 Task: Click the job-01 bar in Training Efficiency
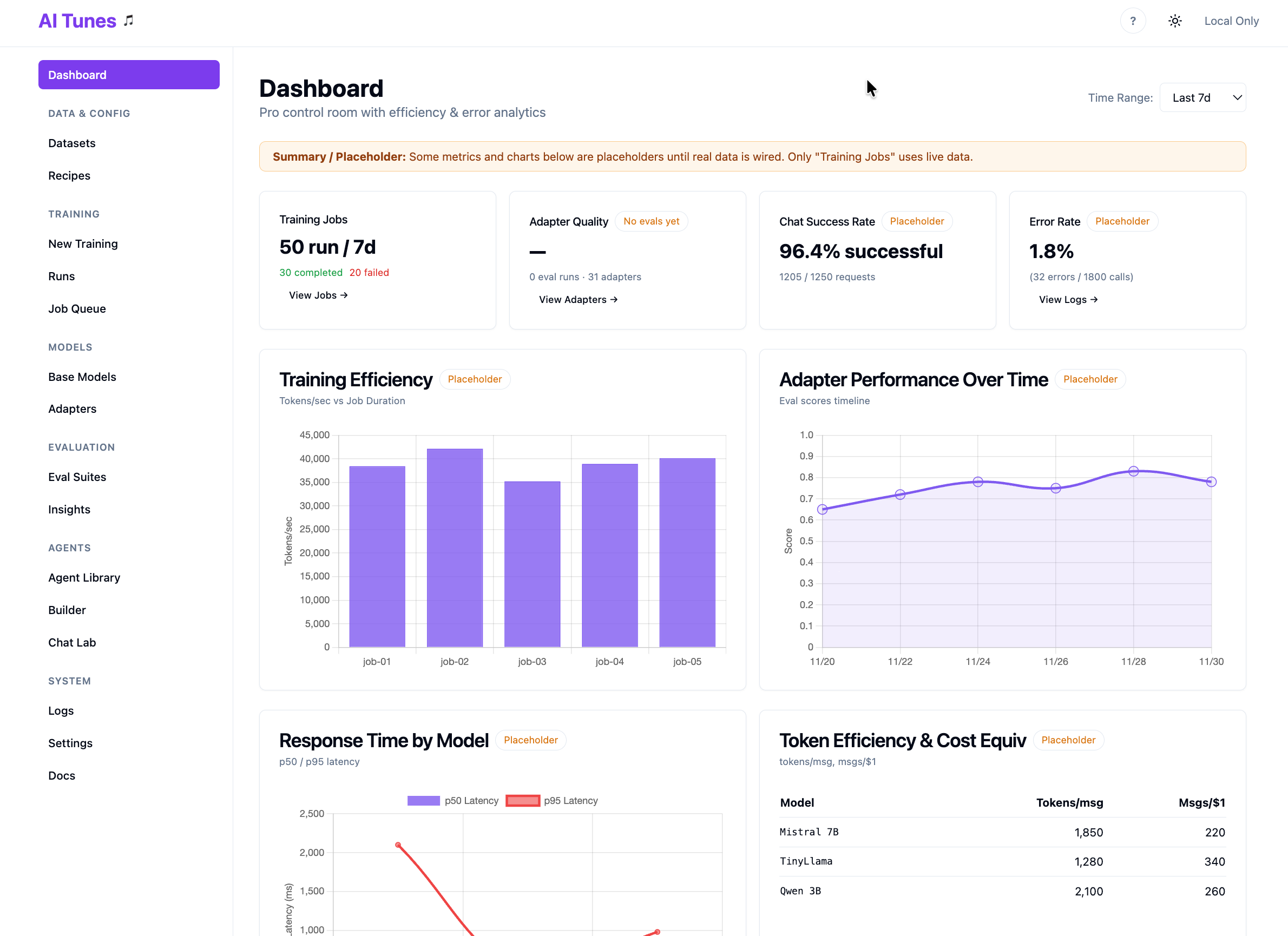pos(377,557)
